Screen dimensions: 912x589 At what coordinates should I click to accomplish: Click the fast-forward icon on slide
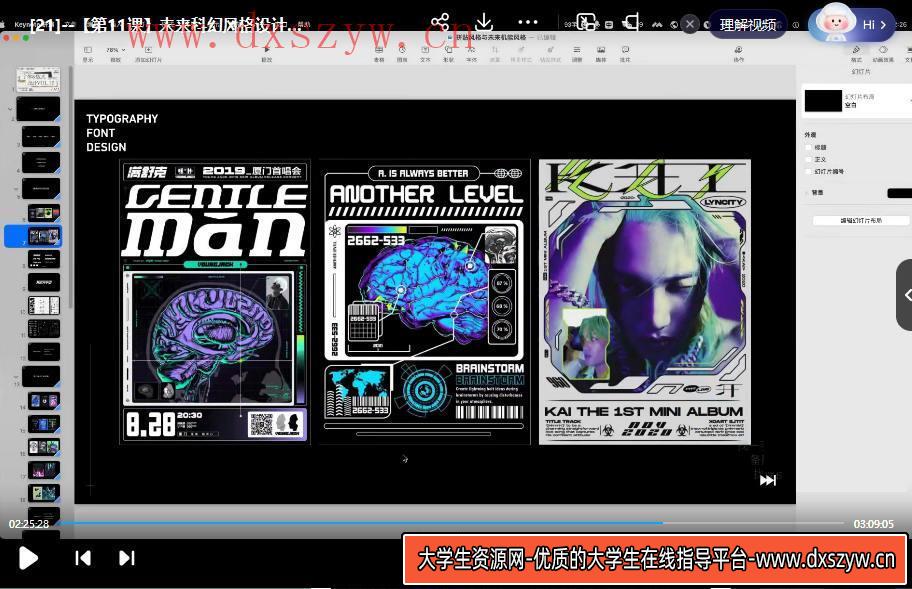coord(768,480)
